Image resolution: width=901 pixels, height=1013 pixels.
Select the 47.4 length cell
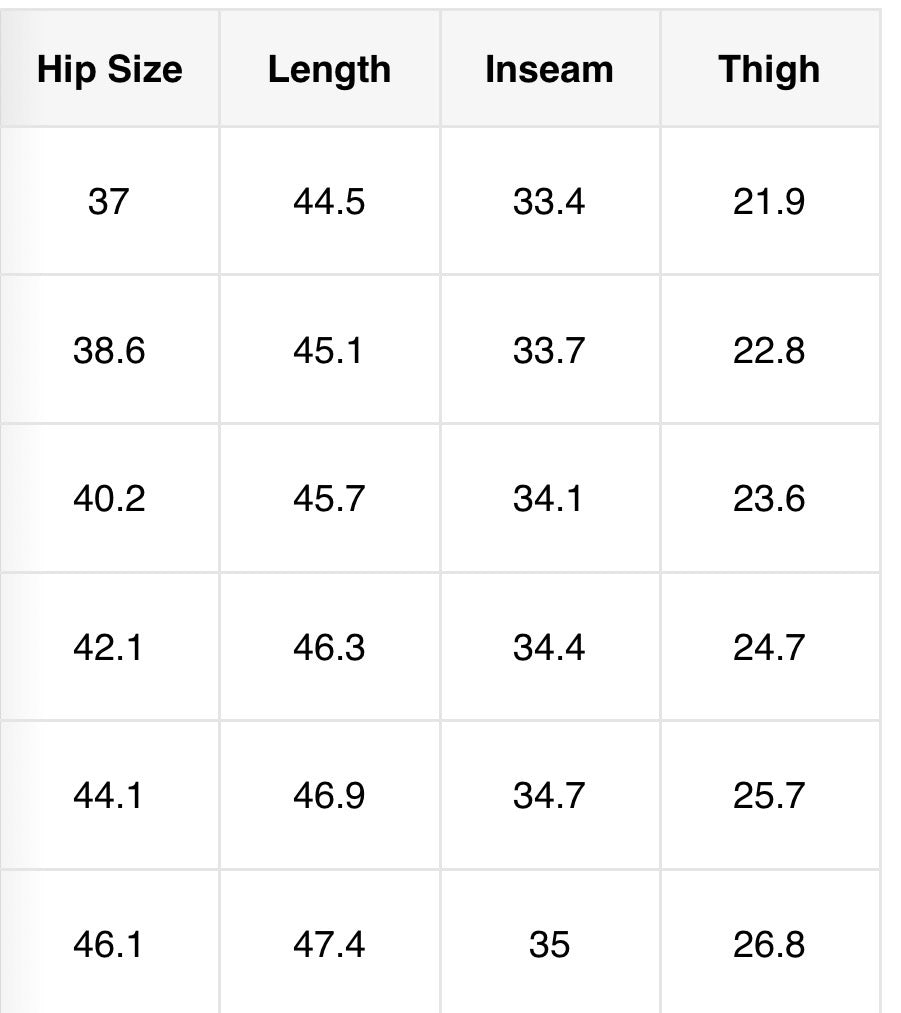coord(329,945)
